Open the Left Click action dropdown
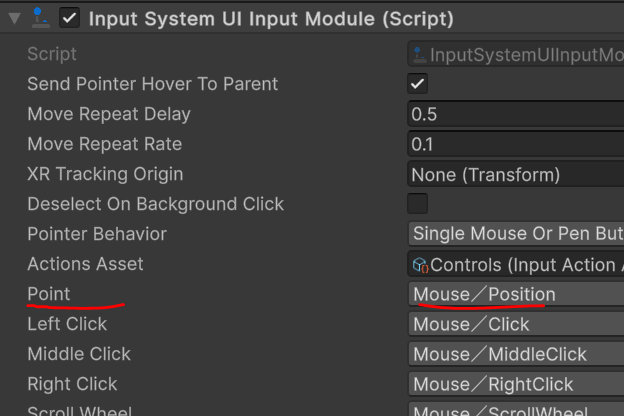 (x=516, y=324)
